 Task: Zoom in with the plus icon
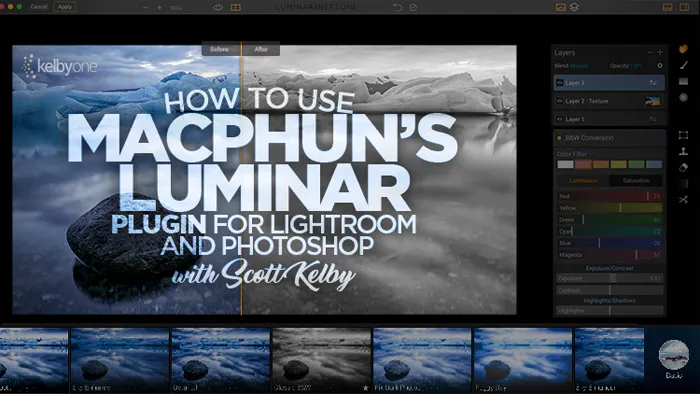[159, 8]
